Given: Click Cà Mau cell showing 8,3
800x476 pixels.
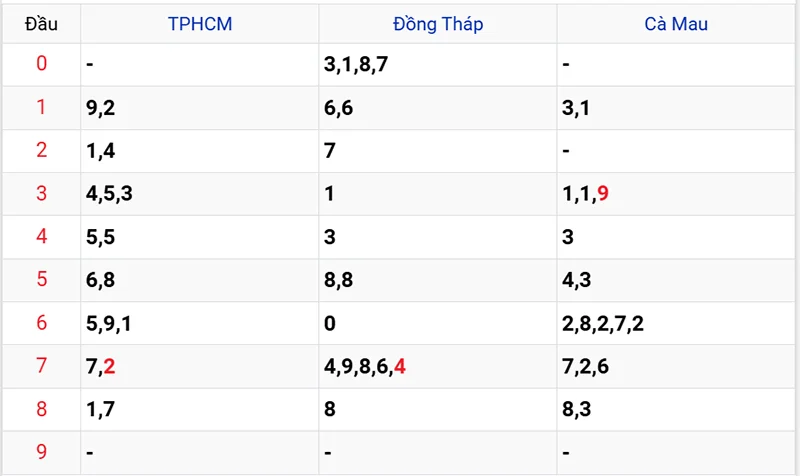Looking at the screenshot, I should pyautogui.click(x=577, y=409).
